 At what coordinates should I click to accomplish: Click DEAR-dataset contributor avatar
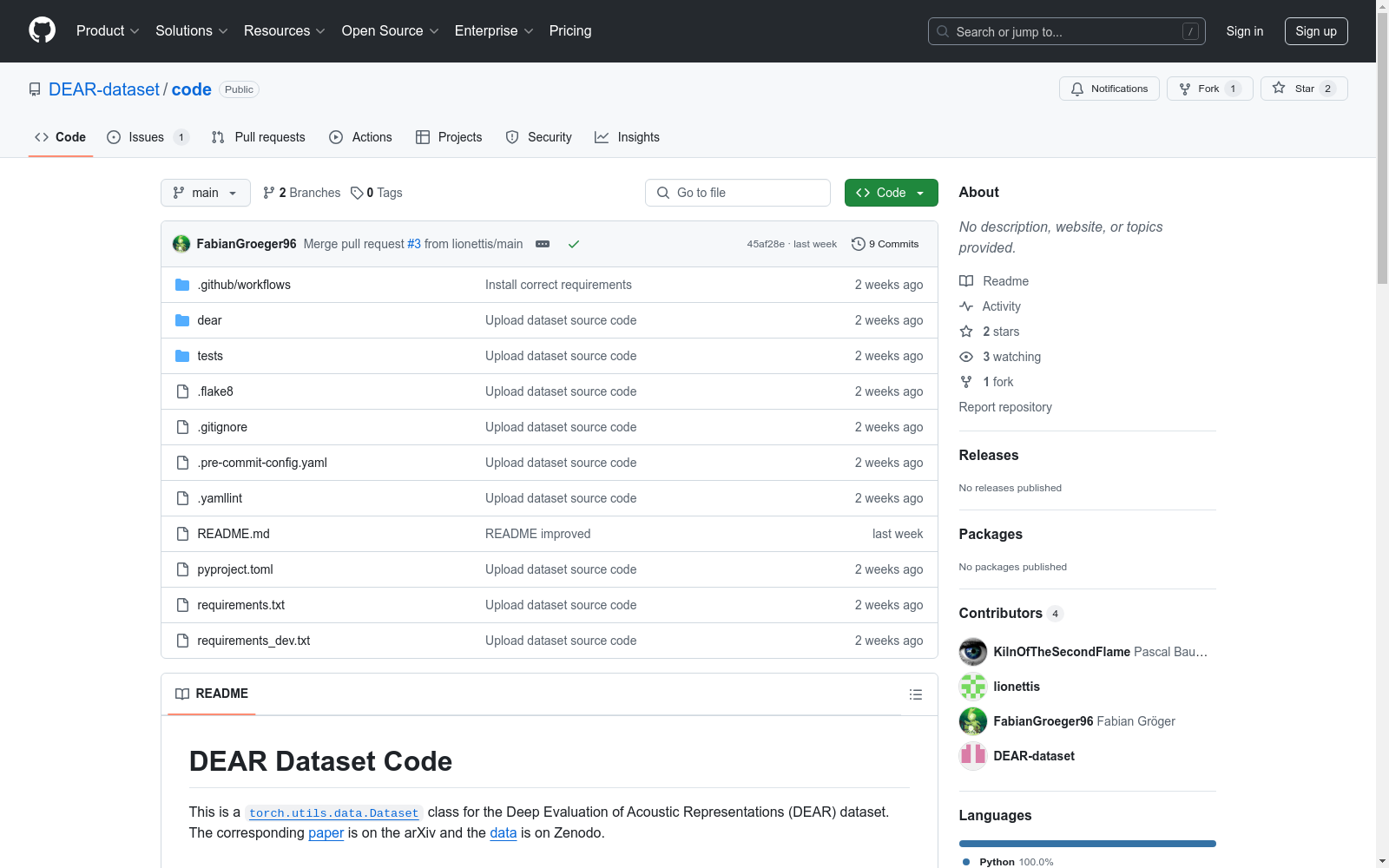coord(973,756)
